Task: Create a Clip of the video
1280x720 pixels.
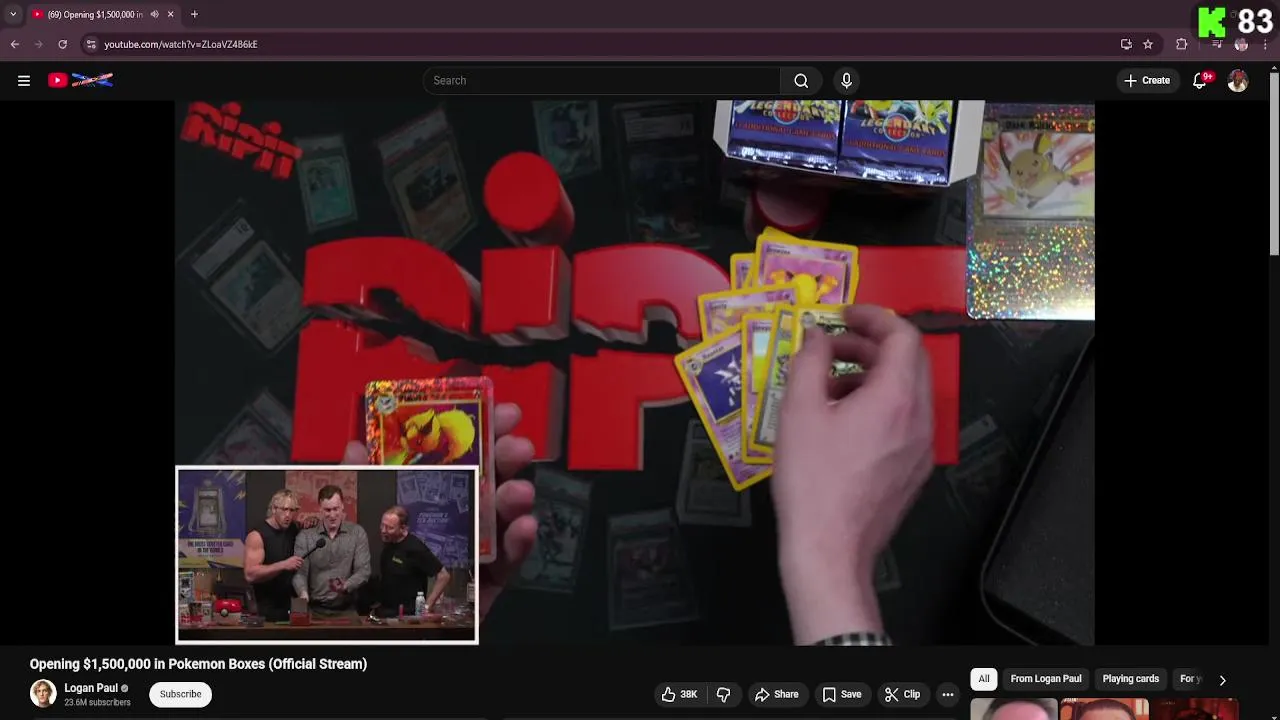Action: (x=902, y=694)
